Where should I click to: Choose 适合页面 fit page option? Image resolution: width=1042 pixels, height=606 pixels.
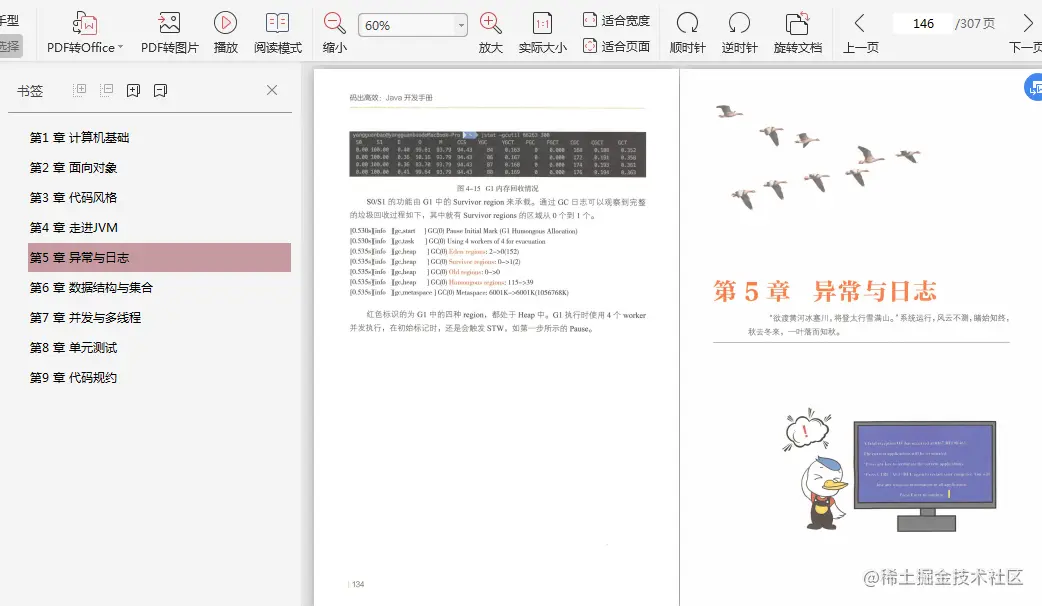pyautogui.click(x=616, y=46)
